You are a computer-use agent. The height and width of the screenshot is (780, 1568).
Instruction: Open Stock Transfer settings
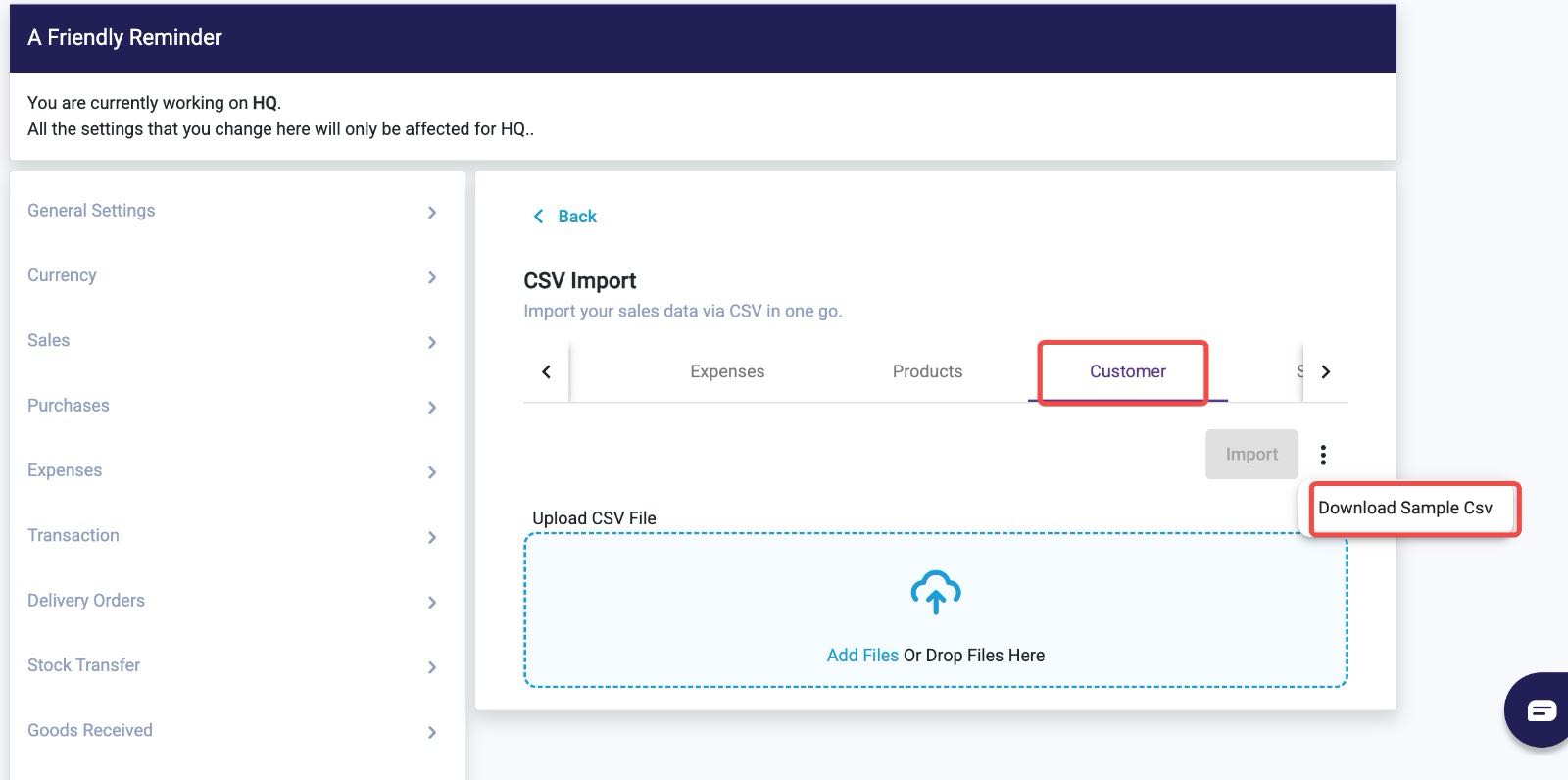click(x=232, y=665)
